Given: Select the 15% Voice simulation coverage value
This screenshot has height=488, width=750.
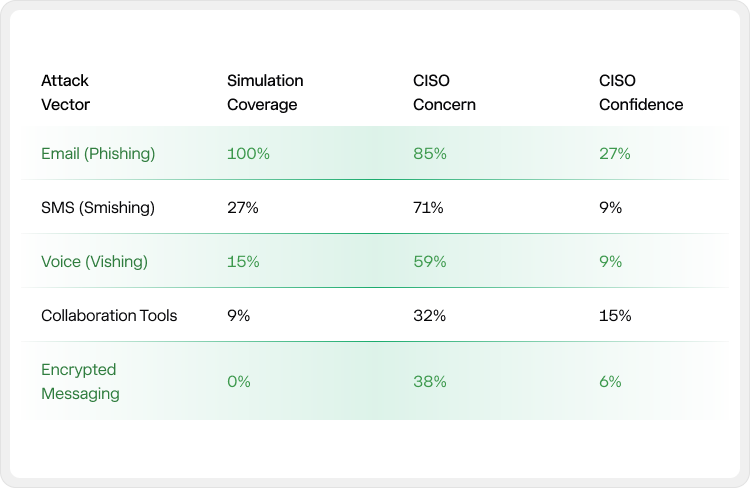Looking at the screenshot, I should [x=243, y=262].
